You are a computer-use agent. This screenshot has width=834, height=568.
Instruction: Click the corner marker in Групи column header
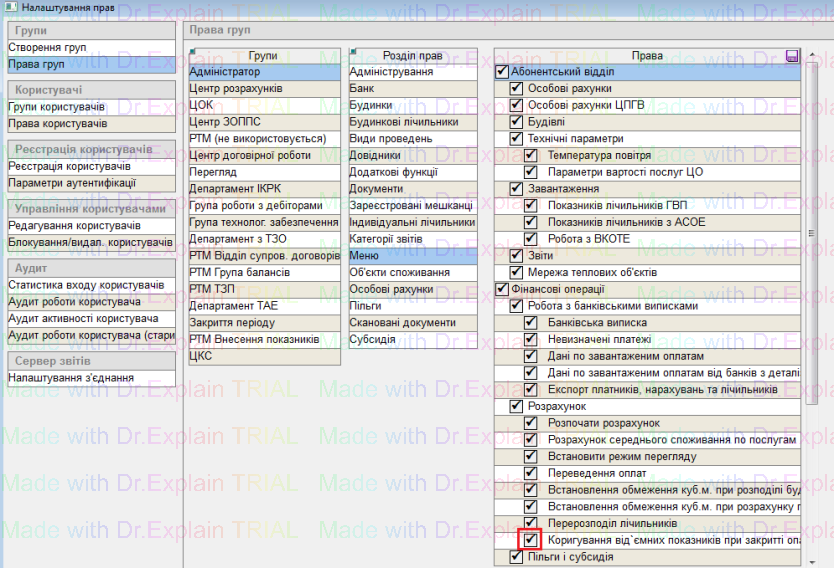[x=192, y=51]
